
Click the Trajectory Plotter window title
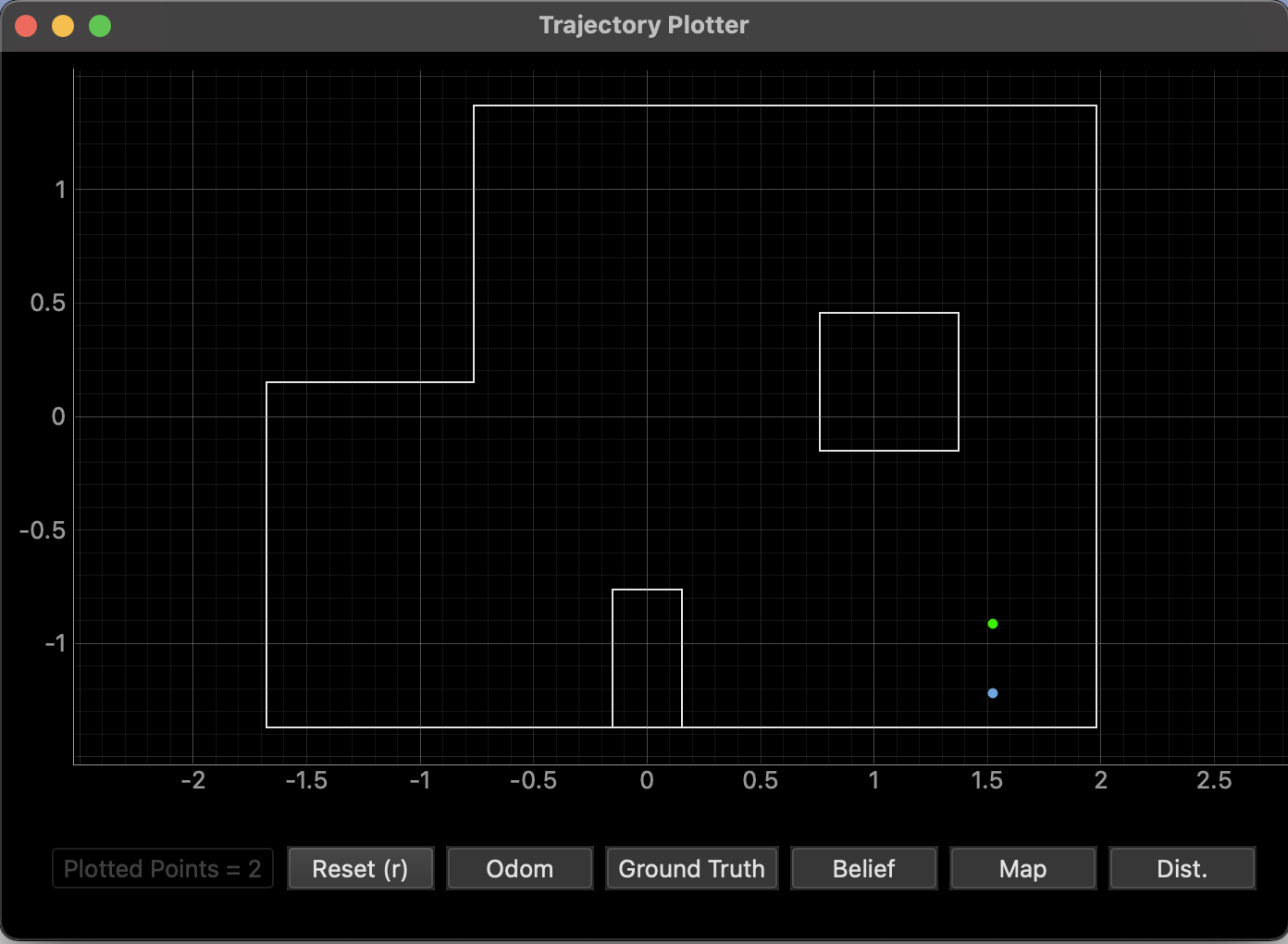click(x=644, y=25)
